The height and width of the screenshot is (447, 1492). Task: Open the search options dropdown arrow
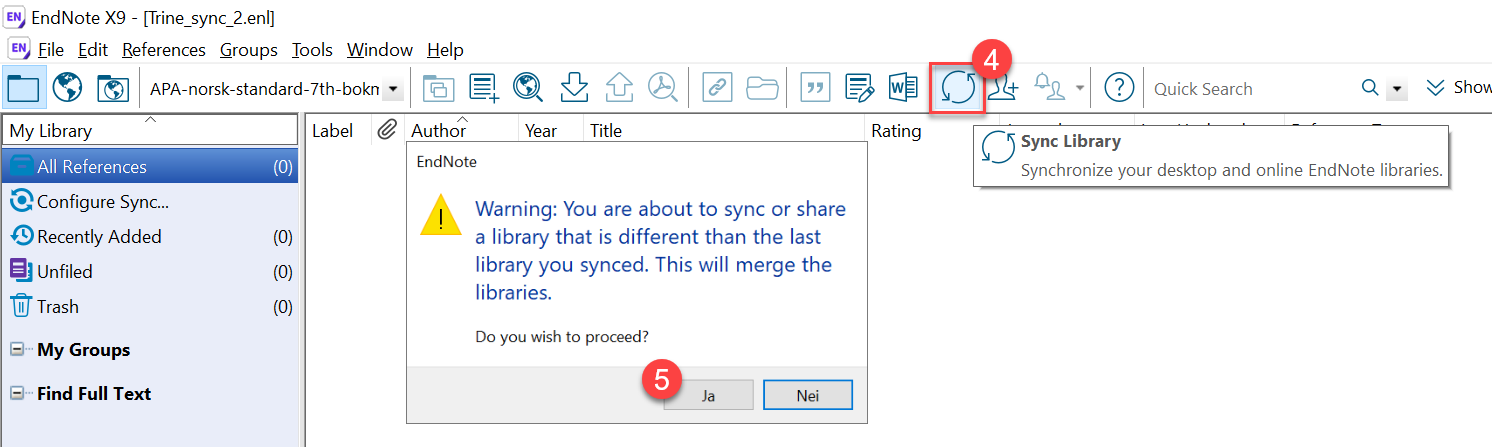1397,89
